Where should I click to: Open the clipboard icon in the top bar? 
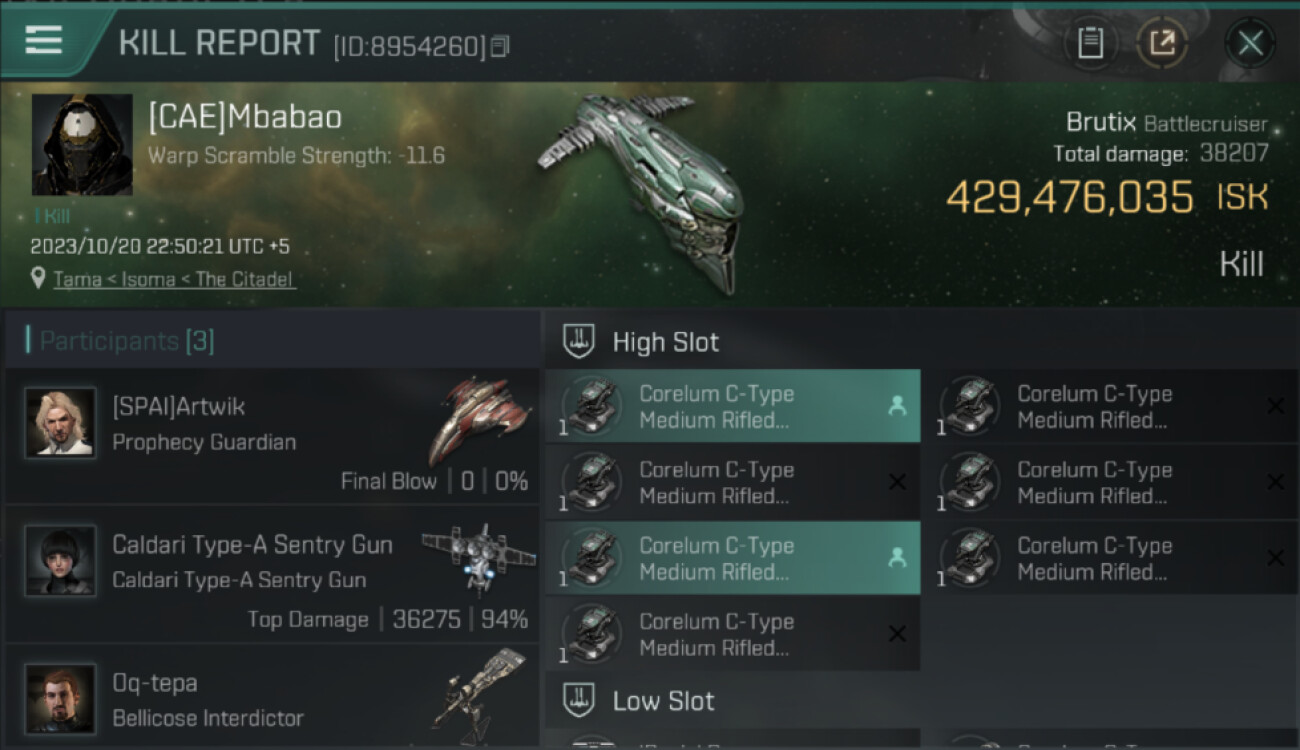1090,43
